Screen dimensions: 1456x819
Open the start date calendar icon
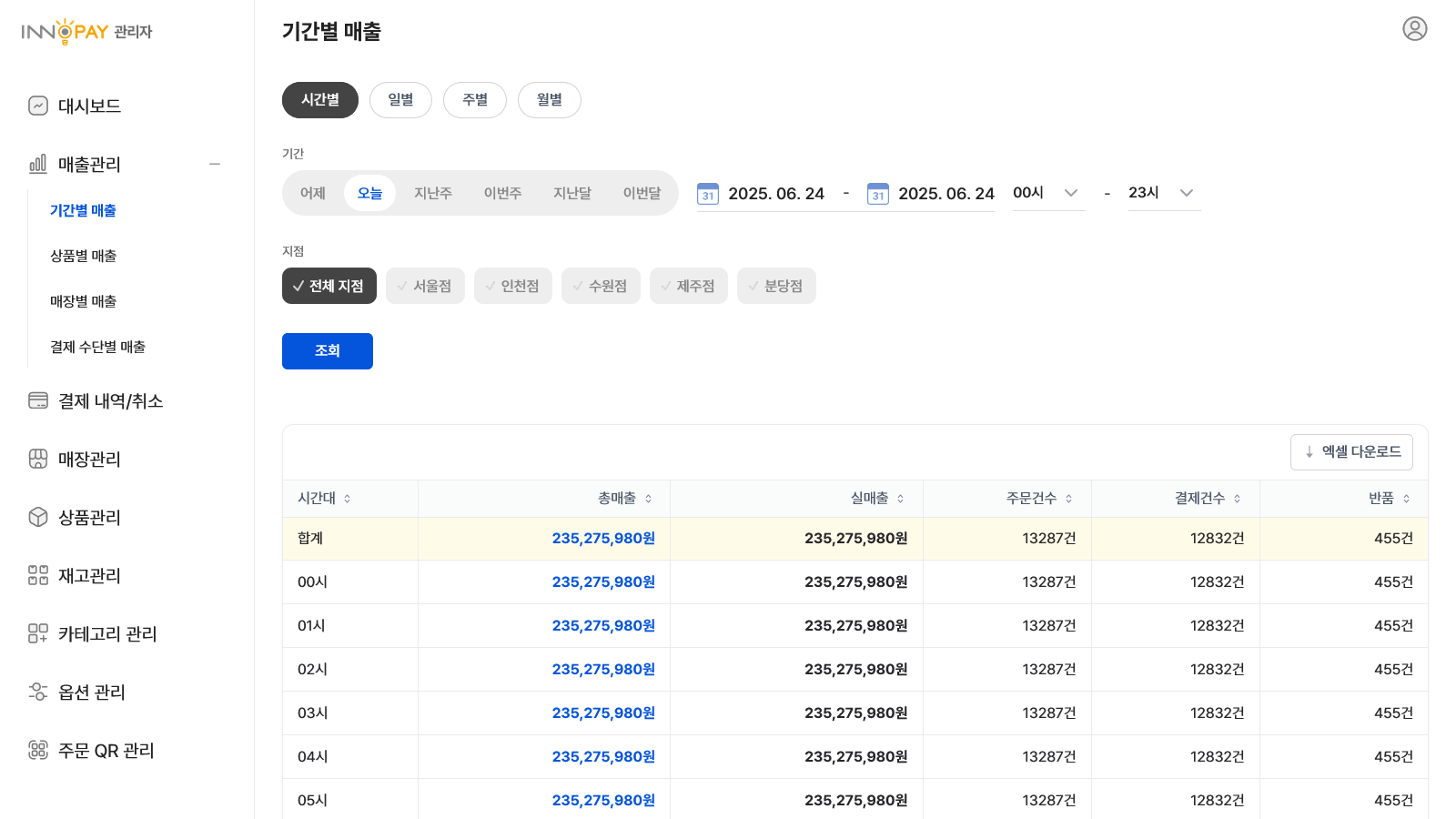(708, 193)
